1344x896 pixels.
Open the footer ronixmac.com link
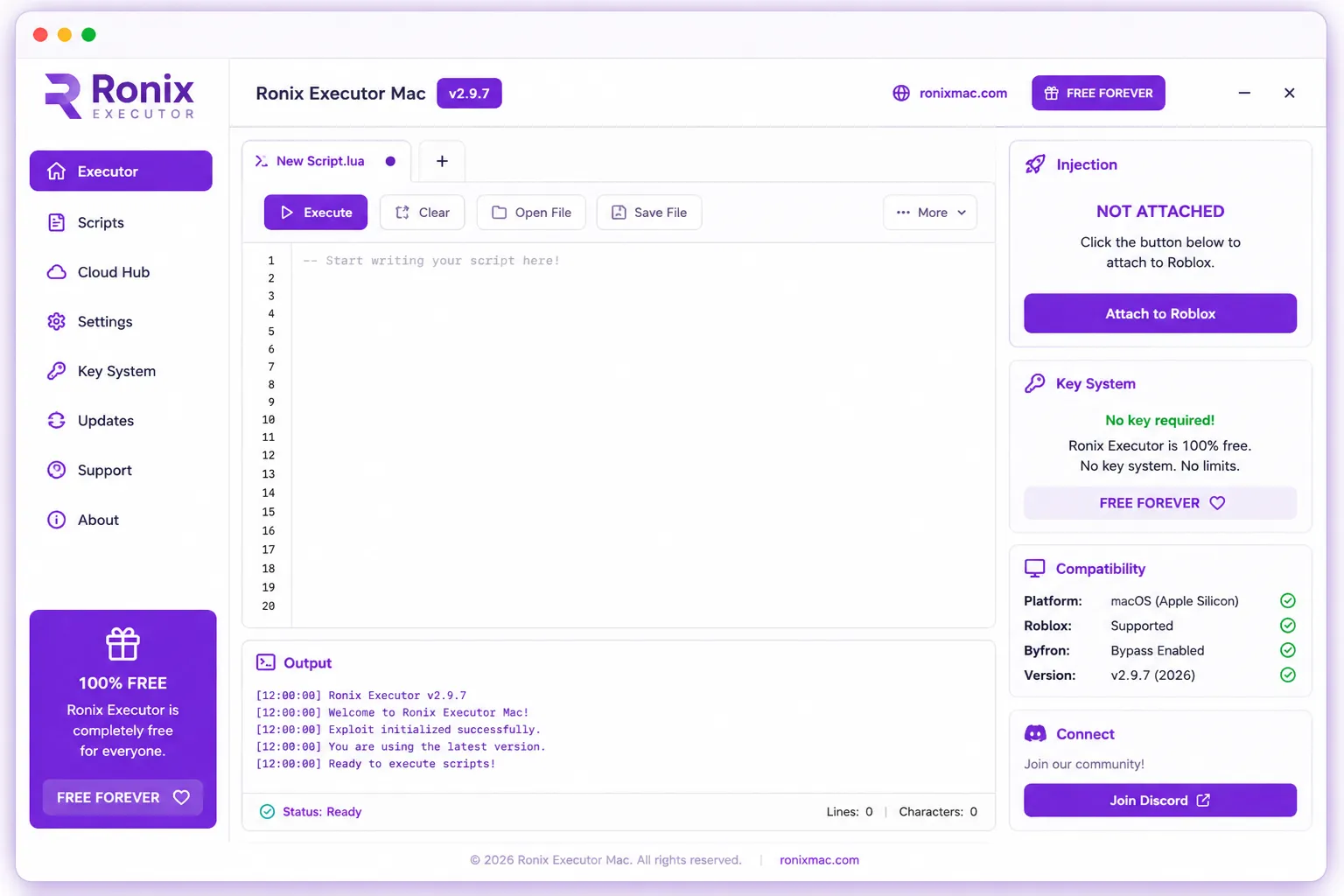pos(819,860)
